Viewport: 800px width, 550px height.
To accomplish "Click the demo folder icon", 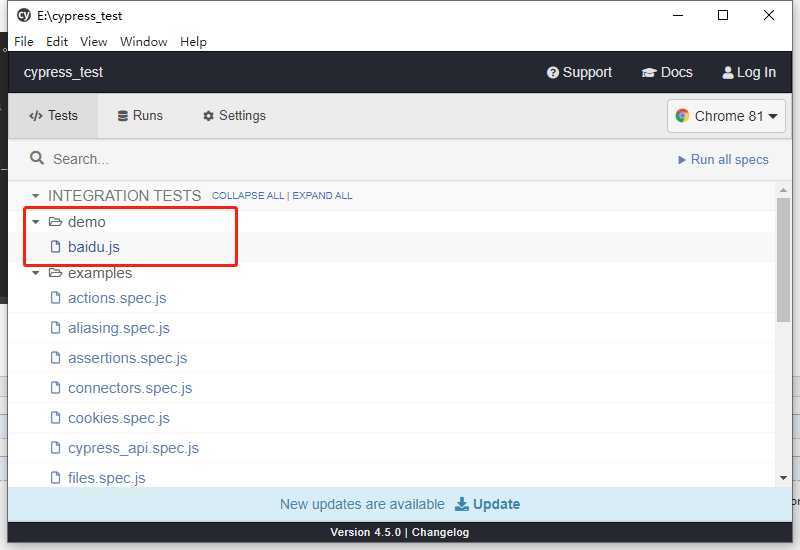I will (55, 221).
